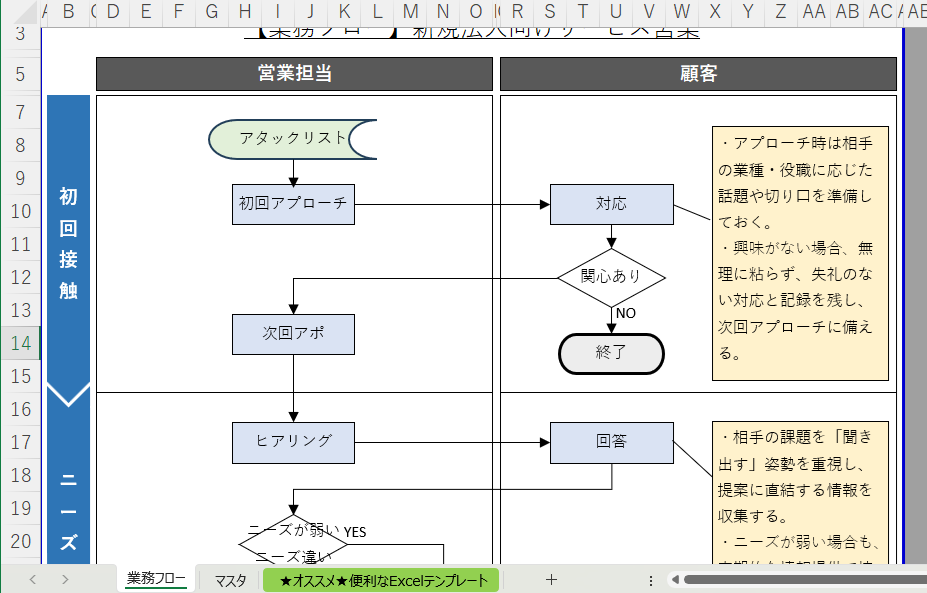Click the 関心あり decision diamond
Image resolution: width=927 pixels, height=593 pixels.
(611, 276)
